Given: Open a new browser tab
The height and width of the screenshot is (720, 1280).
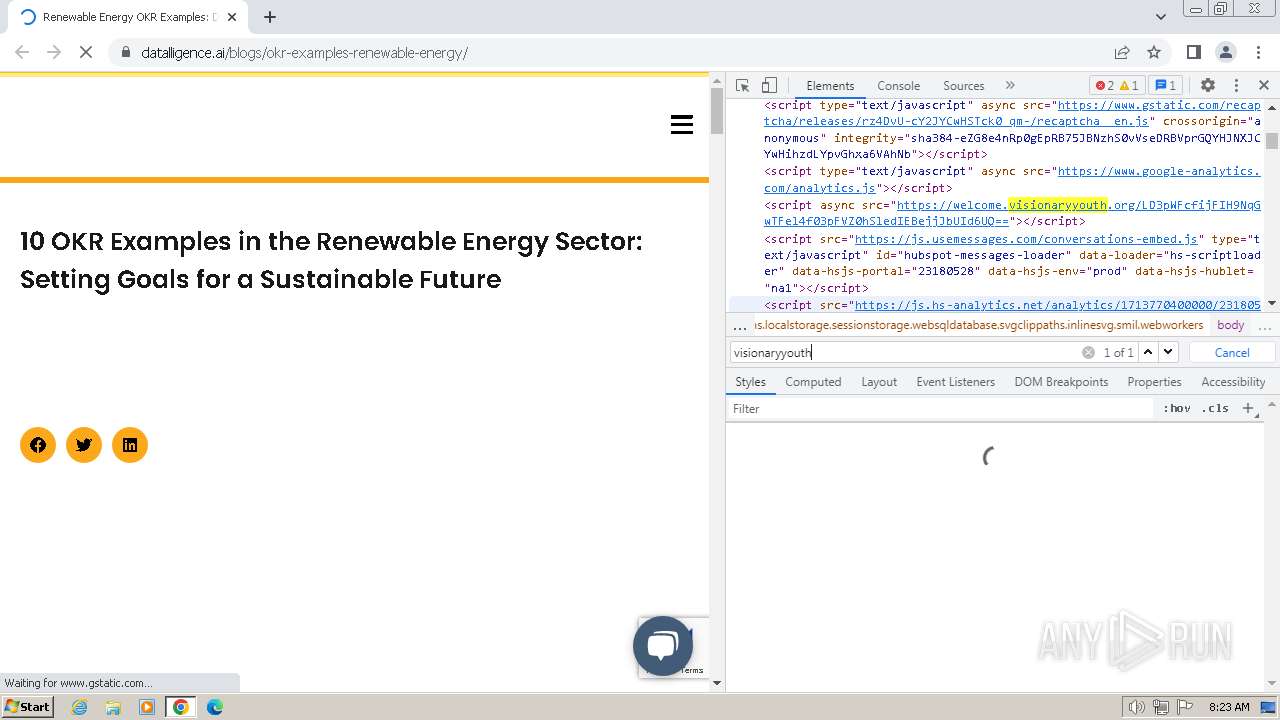Looking at the screenshot, I should click(x=270, y=17).
